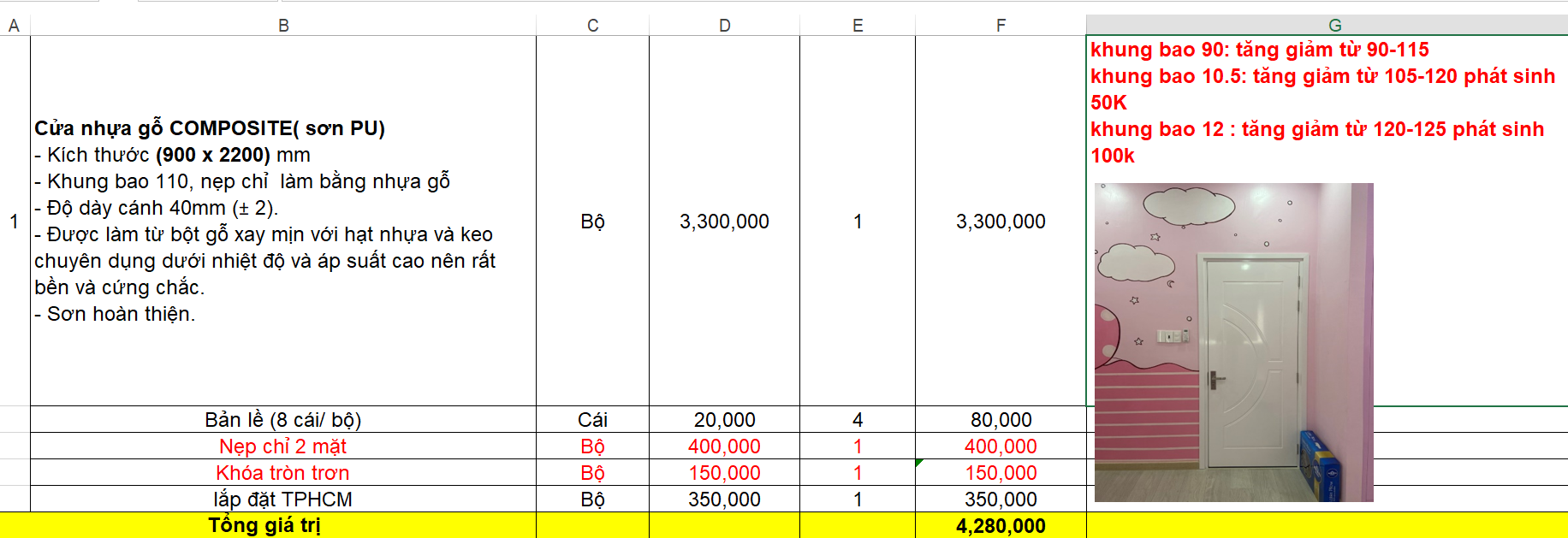Select column D header

[x=724, y=26]
